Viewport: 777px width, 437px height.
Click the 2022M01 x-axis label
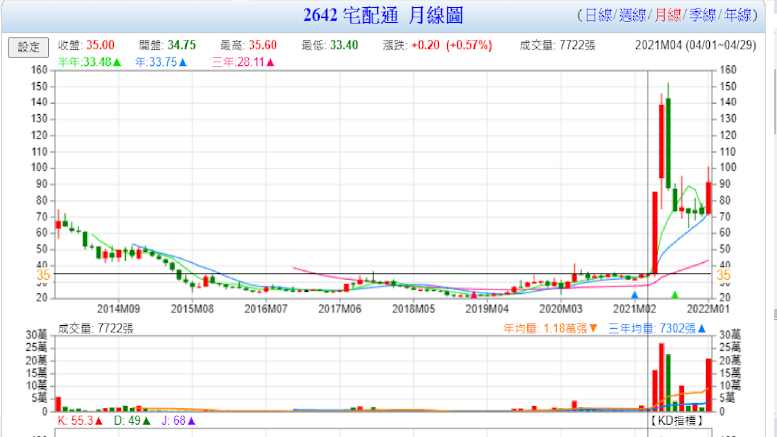coord(708,309)
